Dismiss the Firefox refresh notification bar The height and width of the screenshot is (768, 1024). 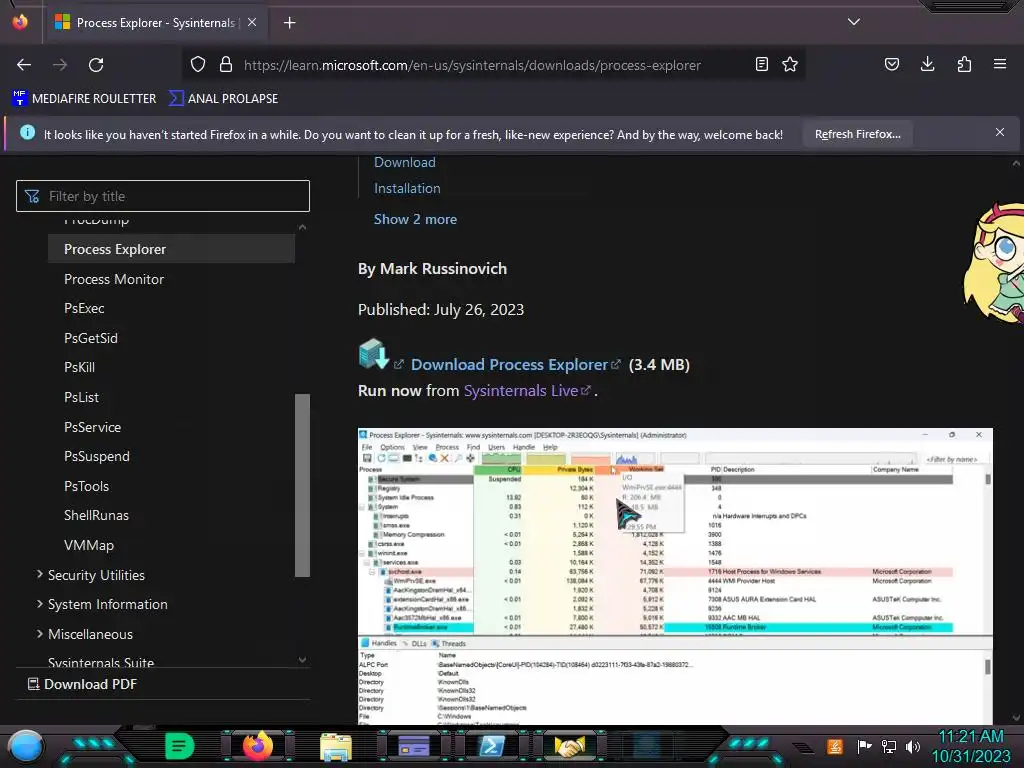(x=1000, y=133)
